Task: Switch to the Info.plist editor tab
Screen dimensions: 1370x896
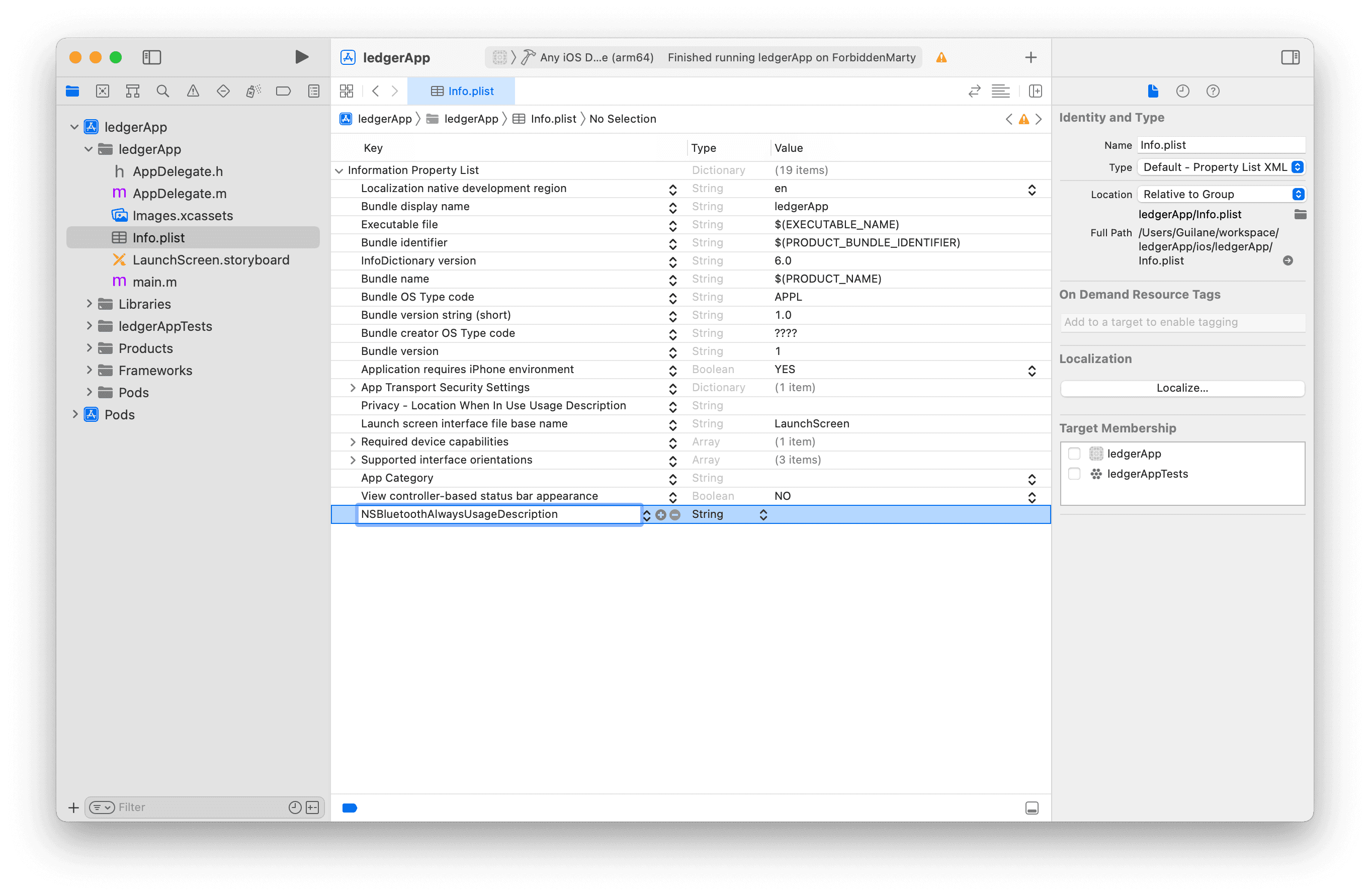Action: 462,91
